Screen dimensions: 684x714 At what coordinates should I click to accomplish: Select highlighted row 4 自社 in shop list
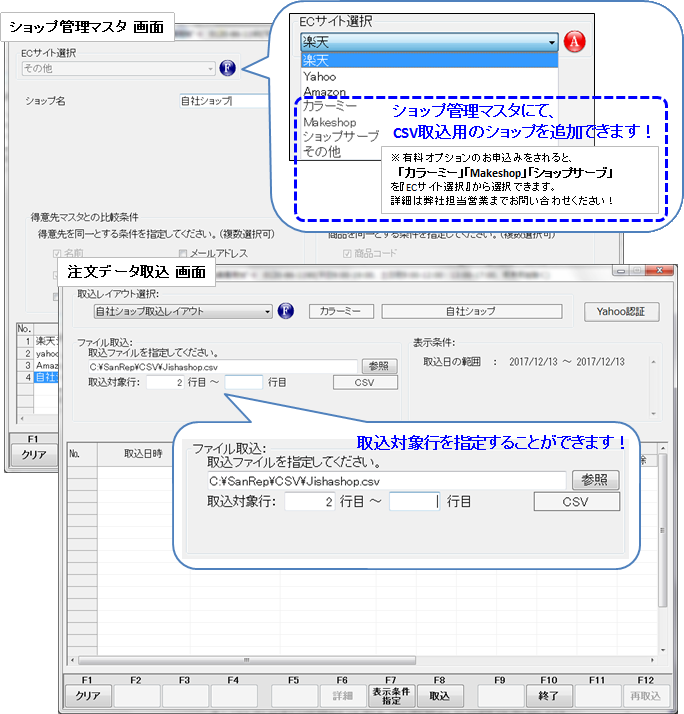38,377
